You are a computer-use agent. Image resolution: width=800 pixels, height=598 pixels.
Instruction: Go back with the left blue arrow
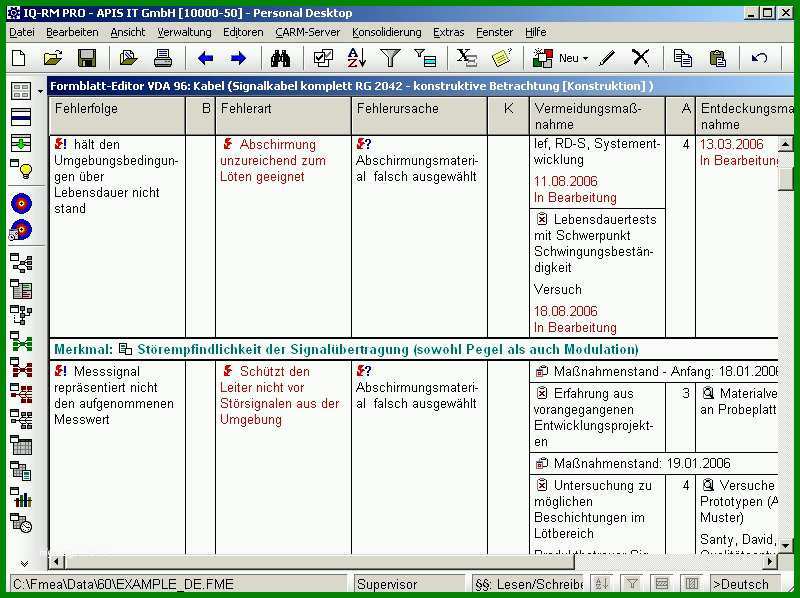(206, 58)
